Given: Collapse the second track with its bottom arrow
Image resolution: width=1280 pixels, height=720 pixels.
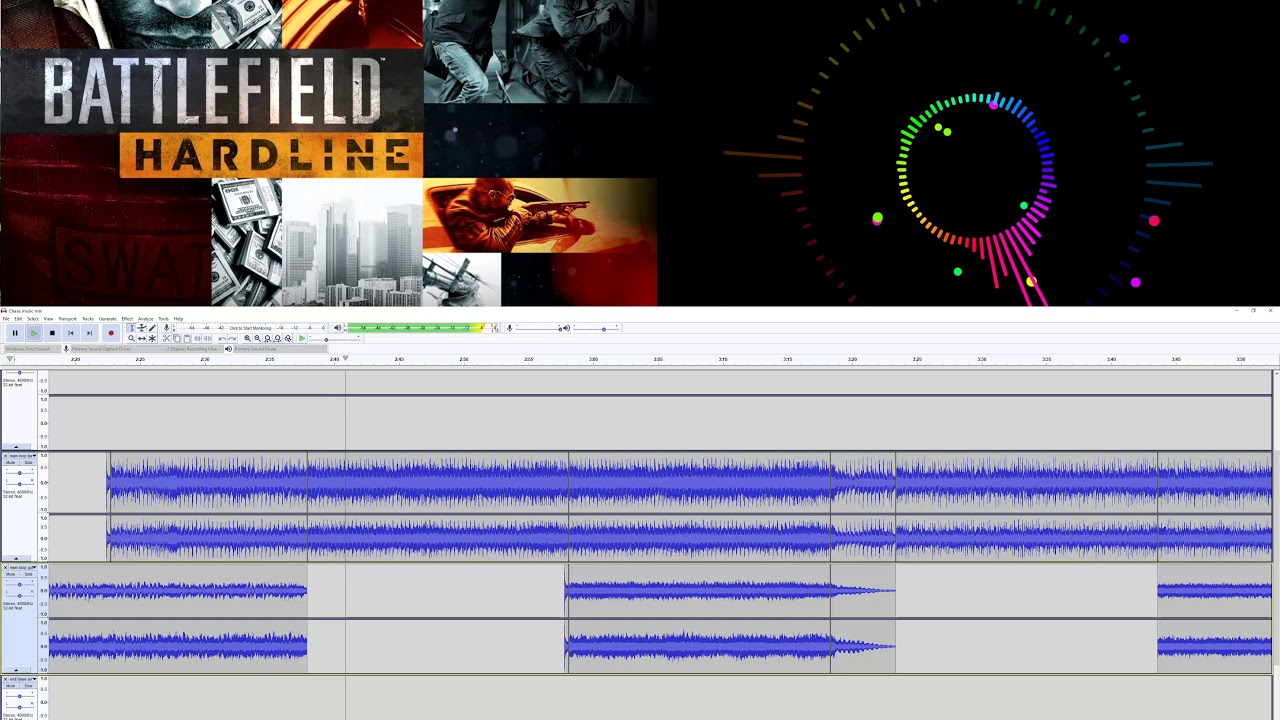Looking at the screenshot, I should point(16,558).
